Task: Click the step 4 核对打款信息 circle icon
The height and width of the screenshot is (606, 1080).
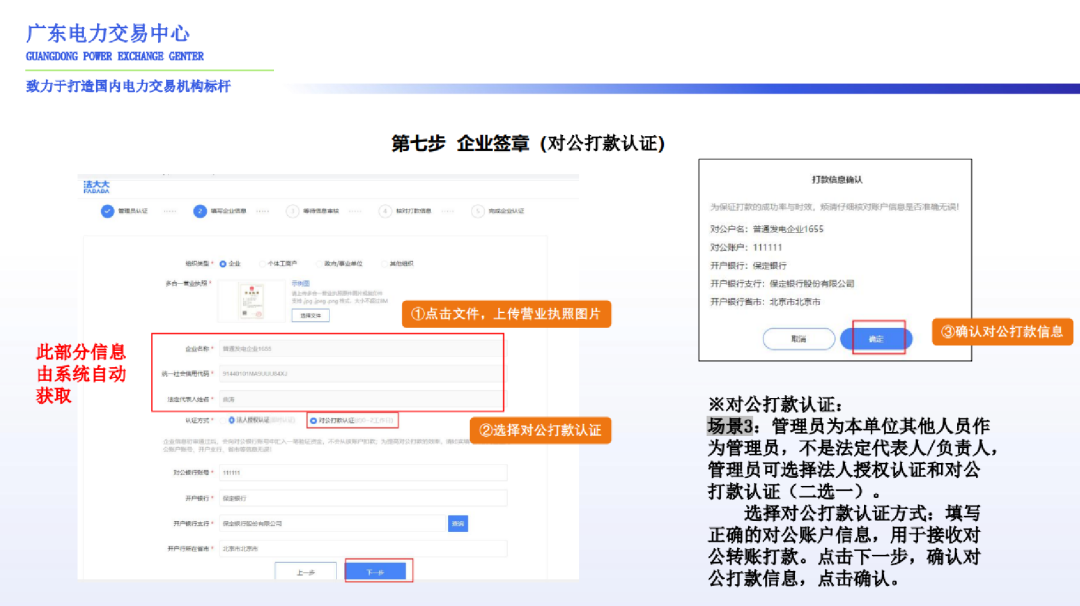Action: coord(385,211)
